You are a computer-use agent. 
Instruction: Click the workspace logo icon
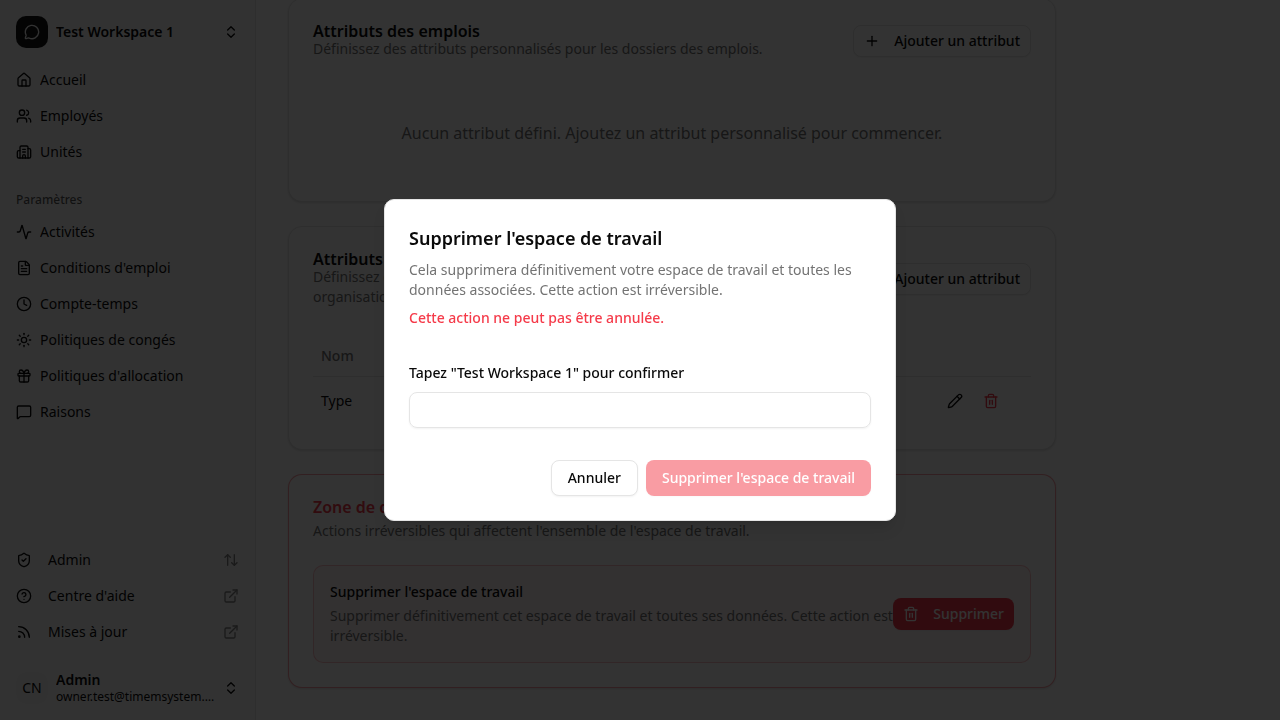coord(32,32)
